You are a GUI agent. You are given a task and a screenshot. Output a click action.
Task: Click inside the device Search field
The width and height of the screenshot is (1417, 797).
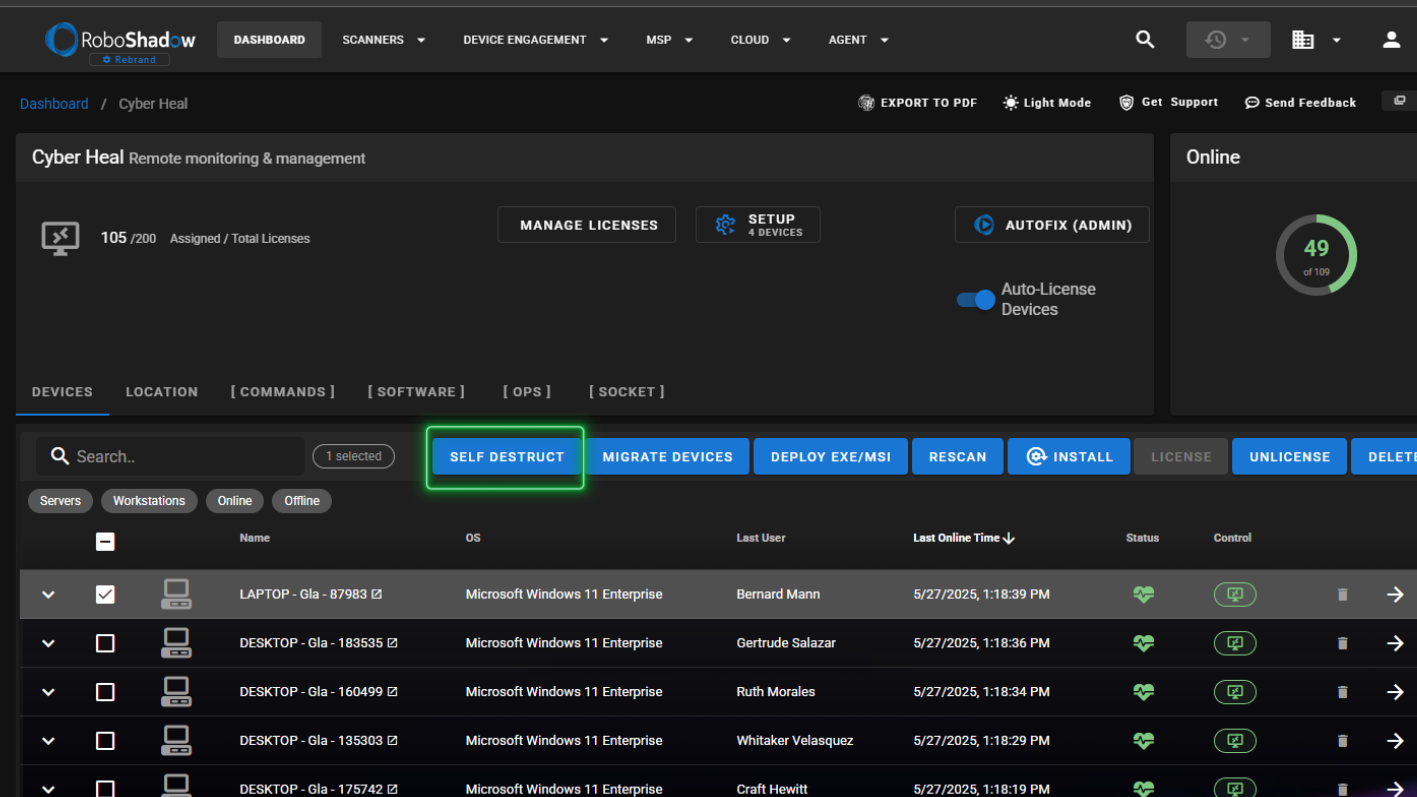pos(170,456)
